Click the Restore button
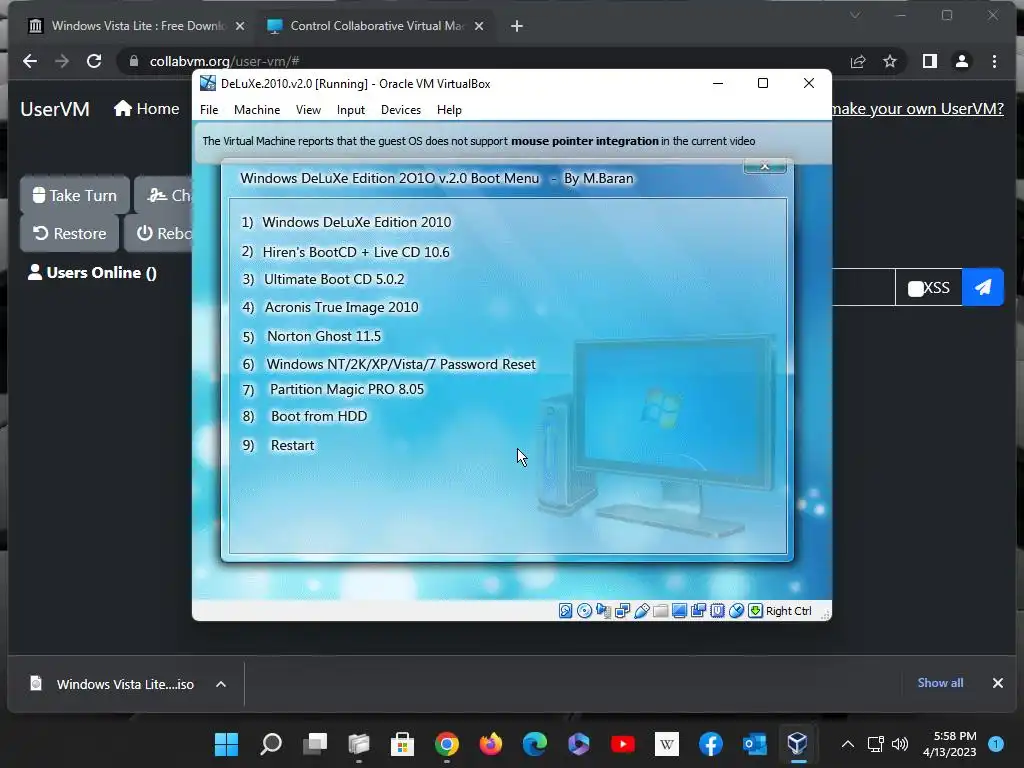1024x768 pixels. point(69,233)
